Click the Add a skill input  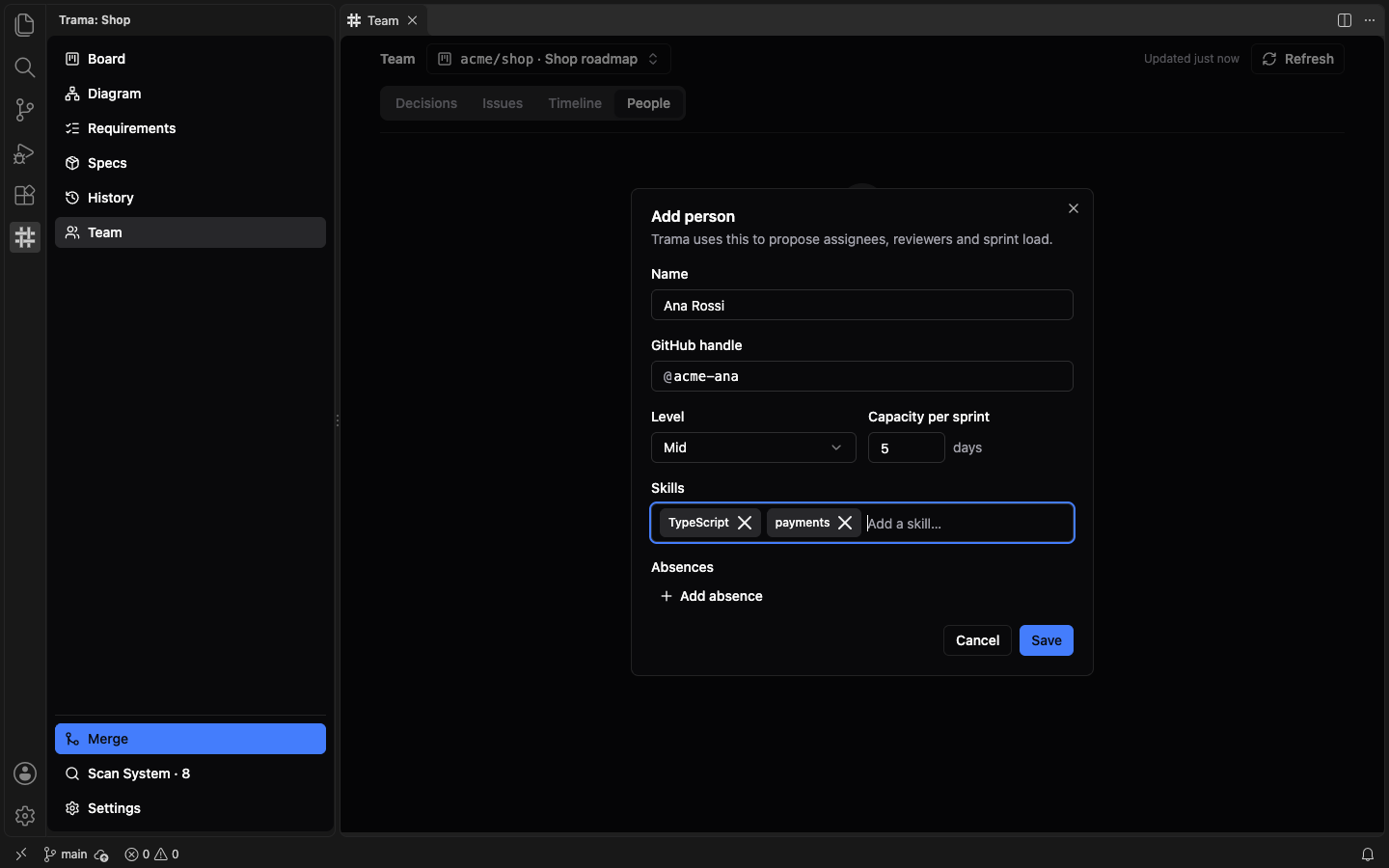click(x=966, y=523)
